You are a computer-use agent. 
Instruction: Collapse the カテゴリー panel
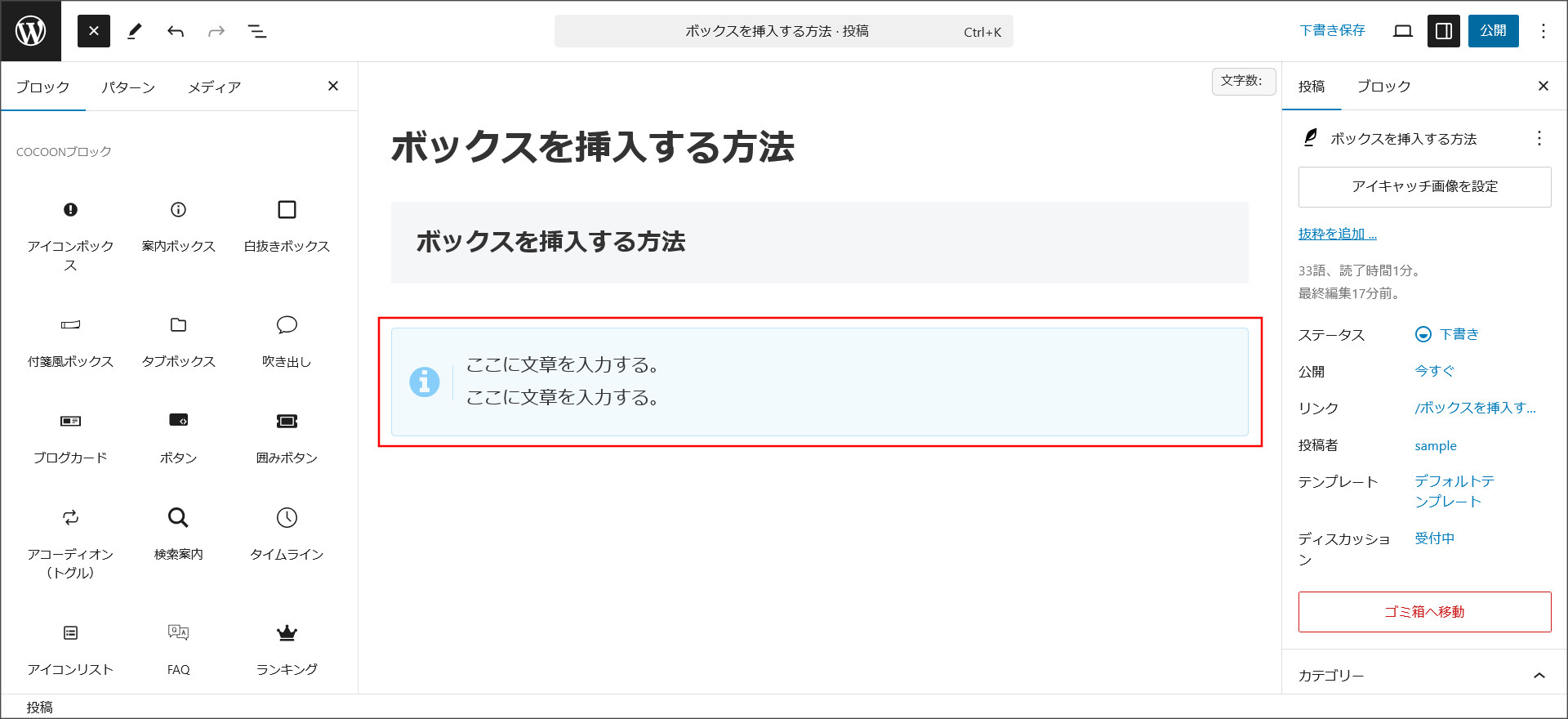click(x=1539, y=676)
